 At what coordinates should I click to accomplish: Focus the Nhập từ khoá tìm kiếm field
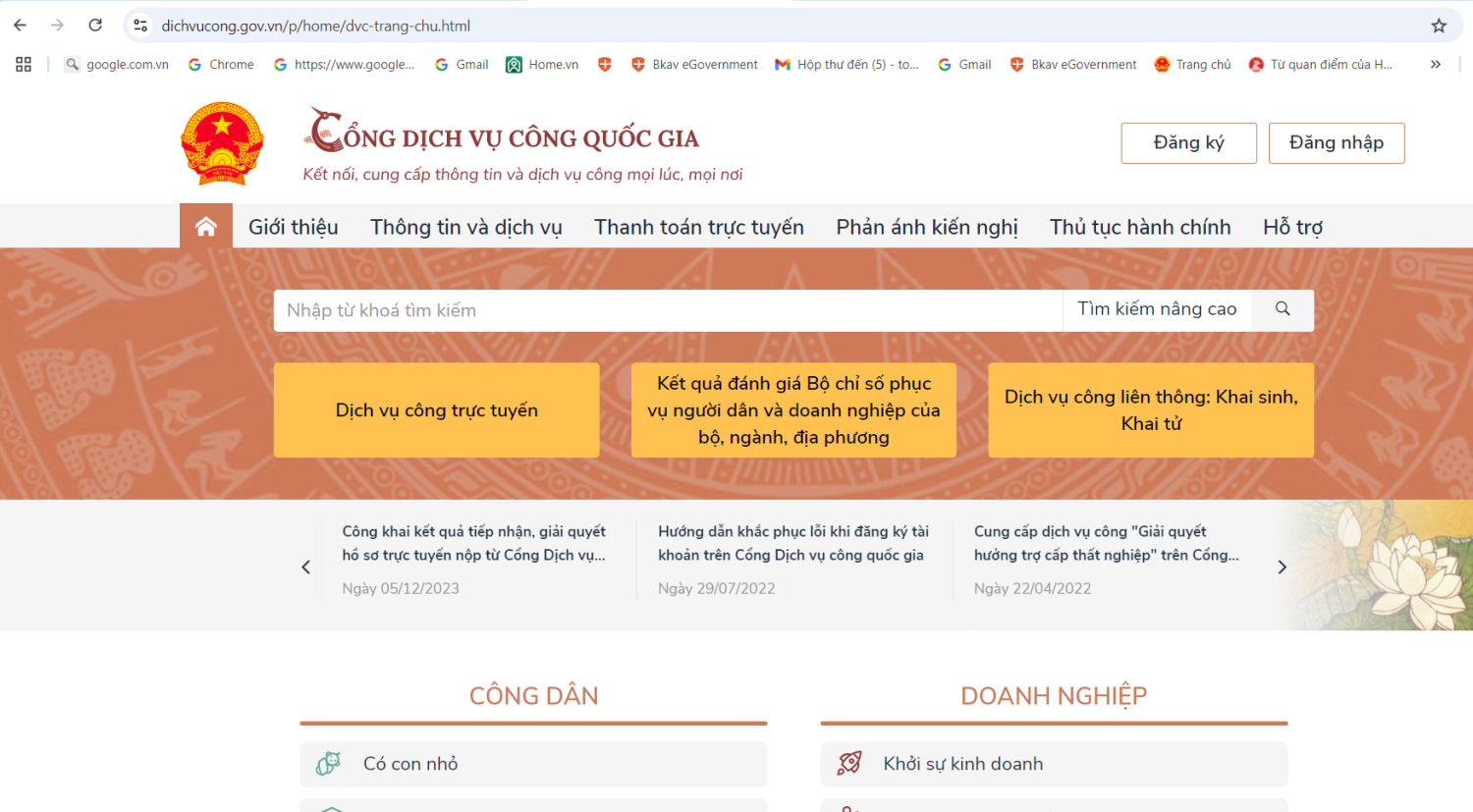tap(668, 310)
